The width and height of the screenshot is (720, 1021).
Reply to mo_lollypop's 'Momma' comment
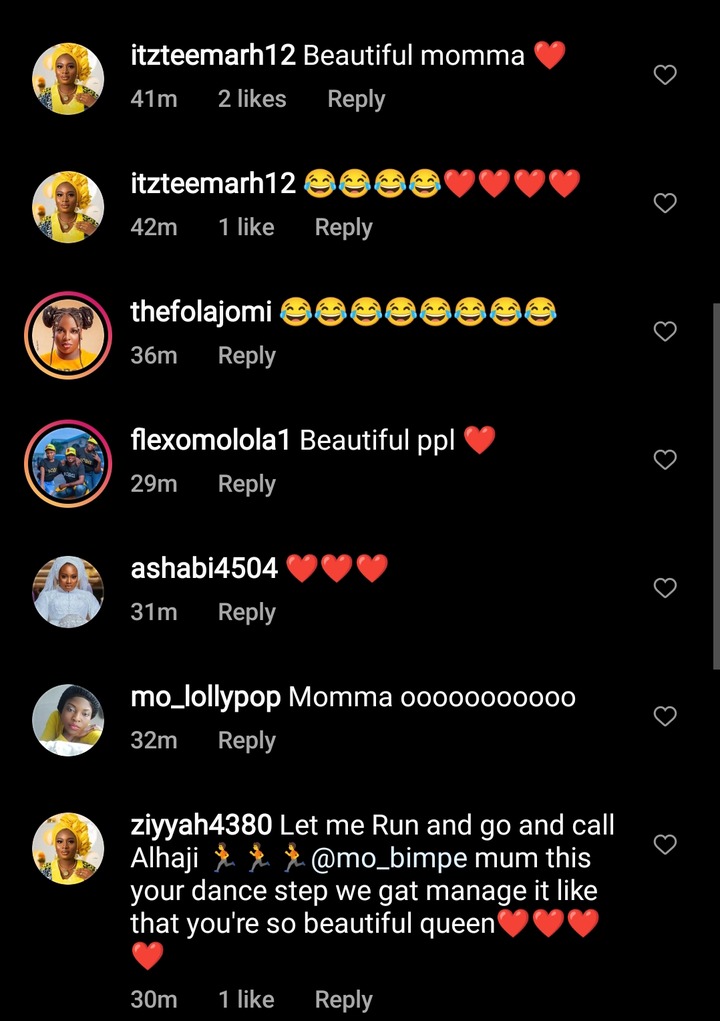click(246, 741)
